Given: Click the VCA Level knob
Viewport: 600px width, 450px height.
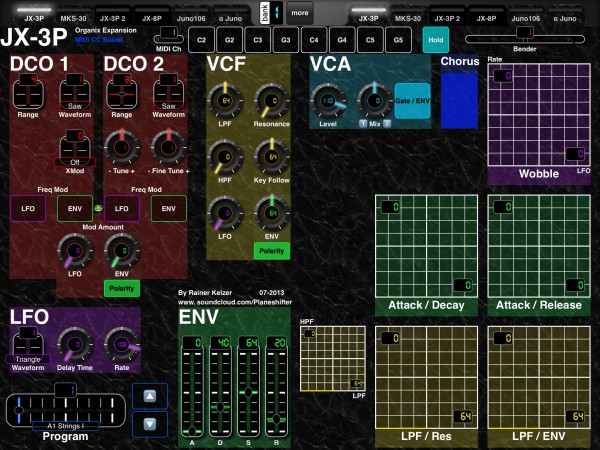Looking at the screenshot, I should click(x=328, y=101).
